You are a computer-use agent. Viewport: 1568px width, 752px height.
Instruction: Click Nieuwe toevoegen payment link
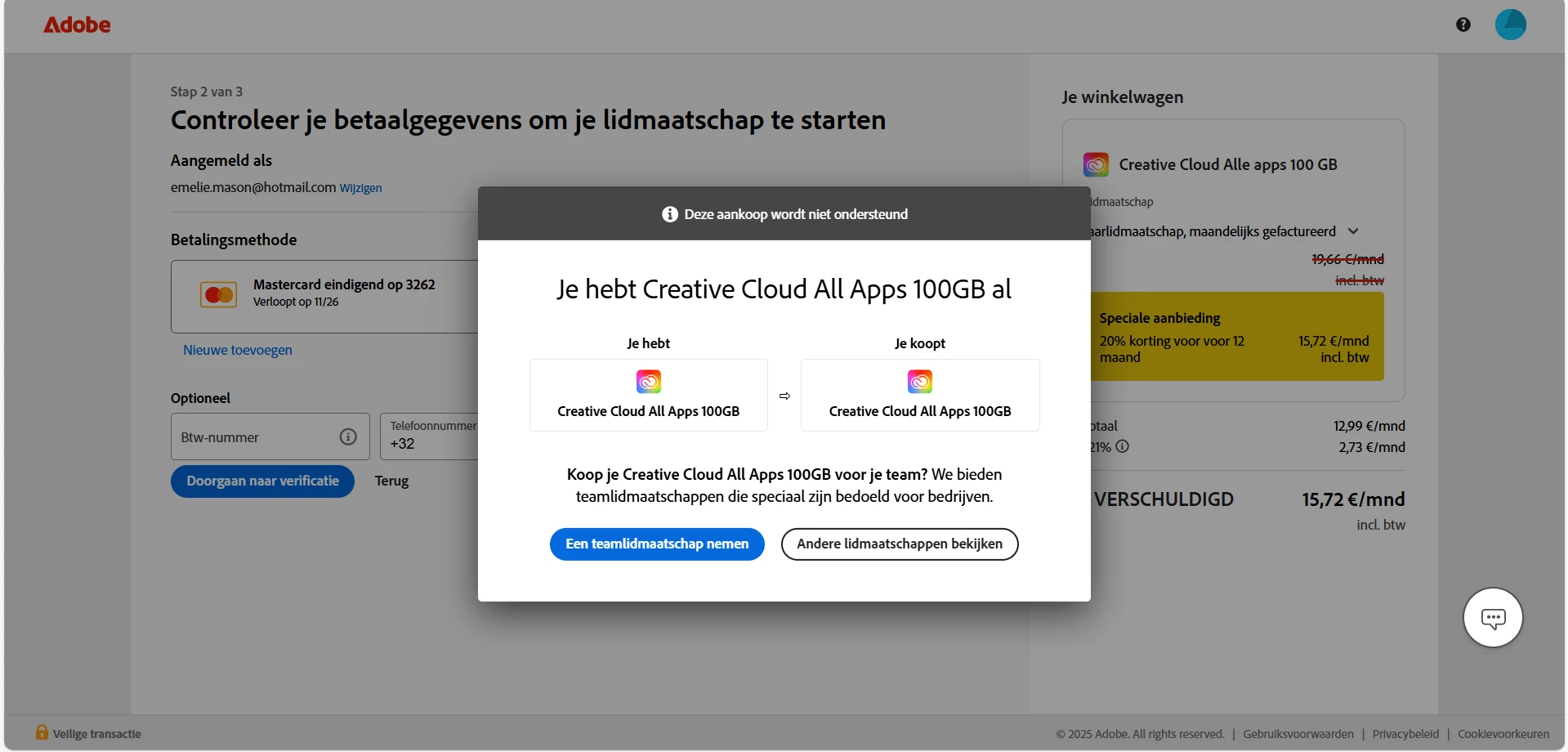click(x=238, y=350)
